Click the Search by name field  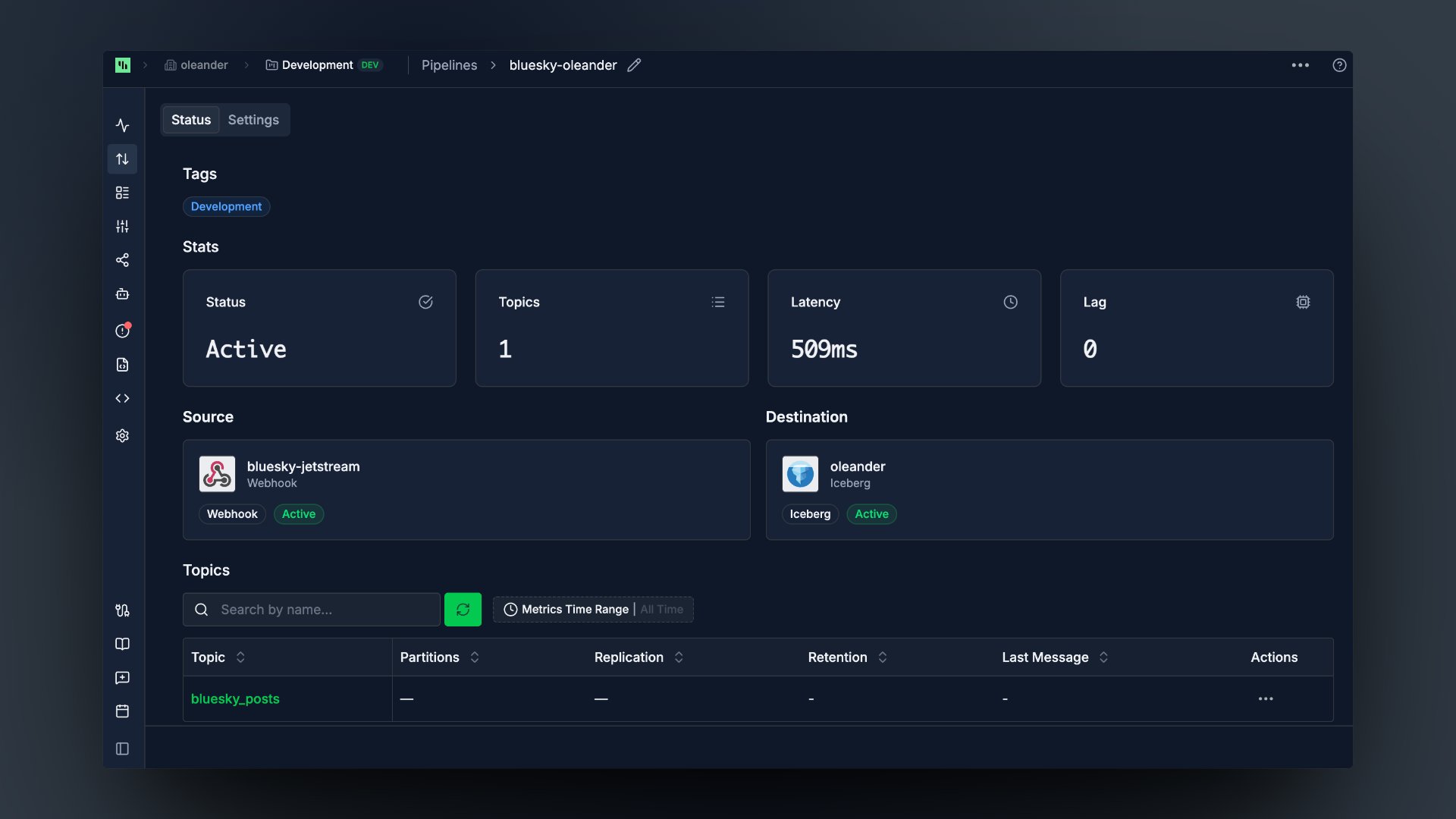(312, 610)
